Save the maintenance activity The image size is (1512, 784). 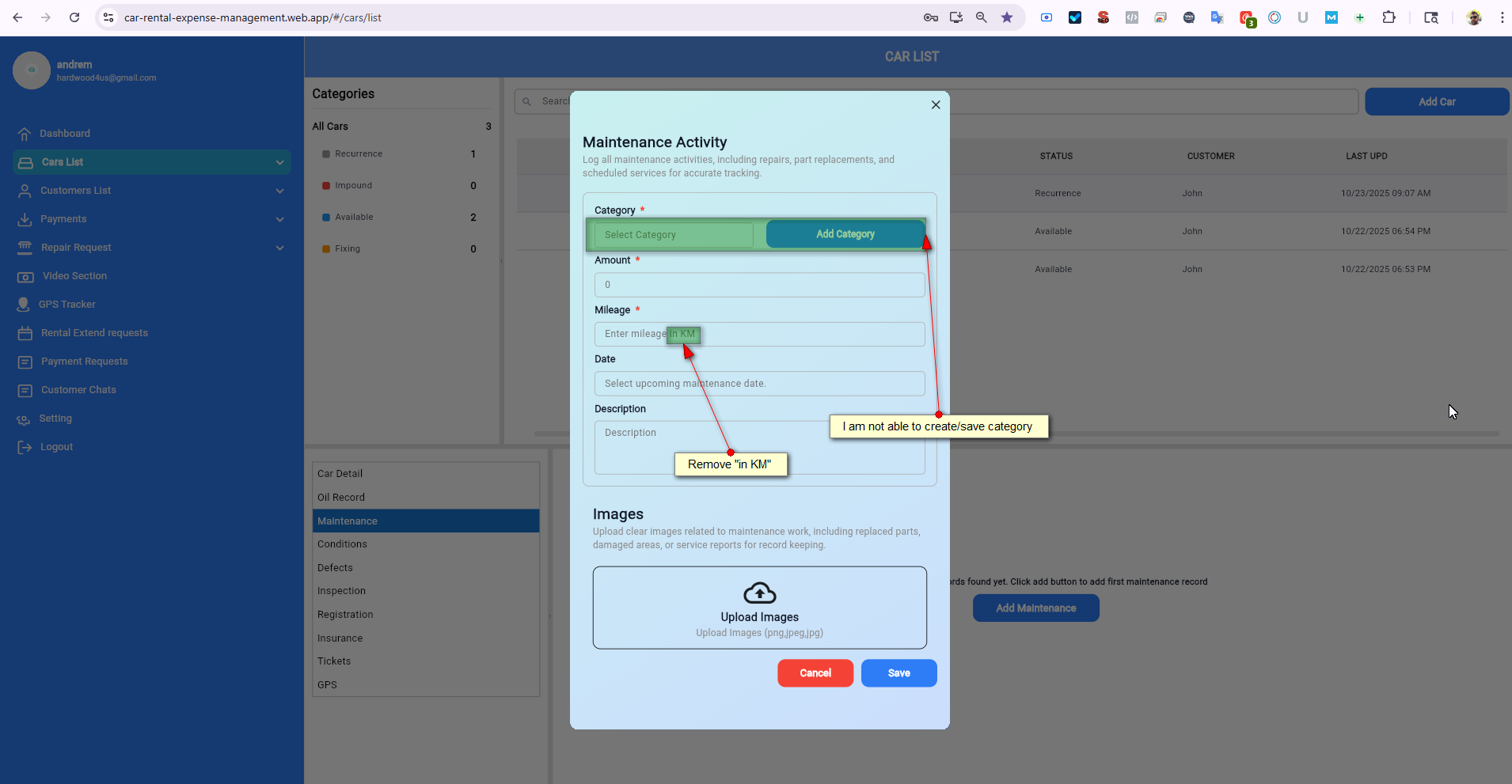pos(898,673)
